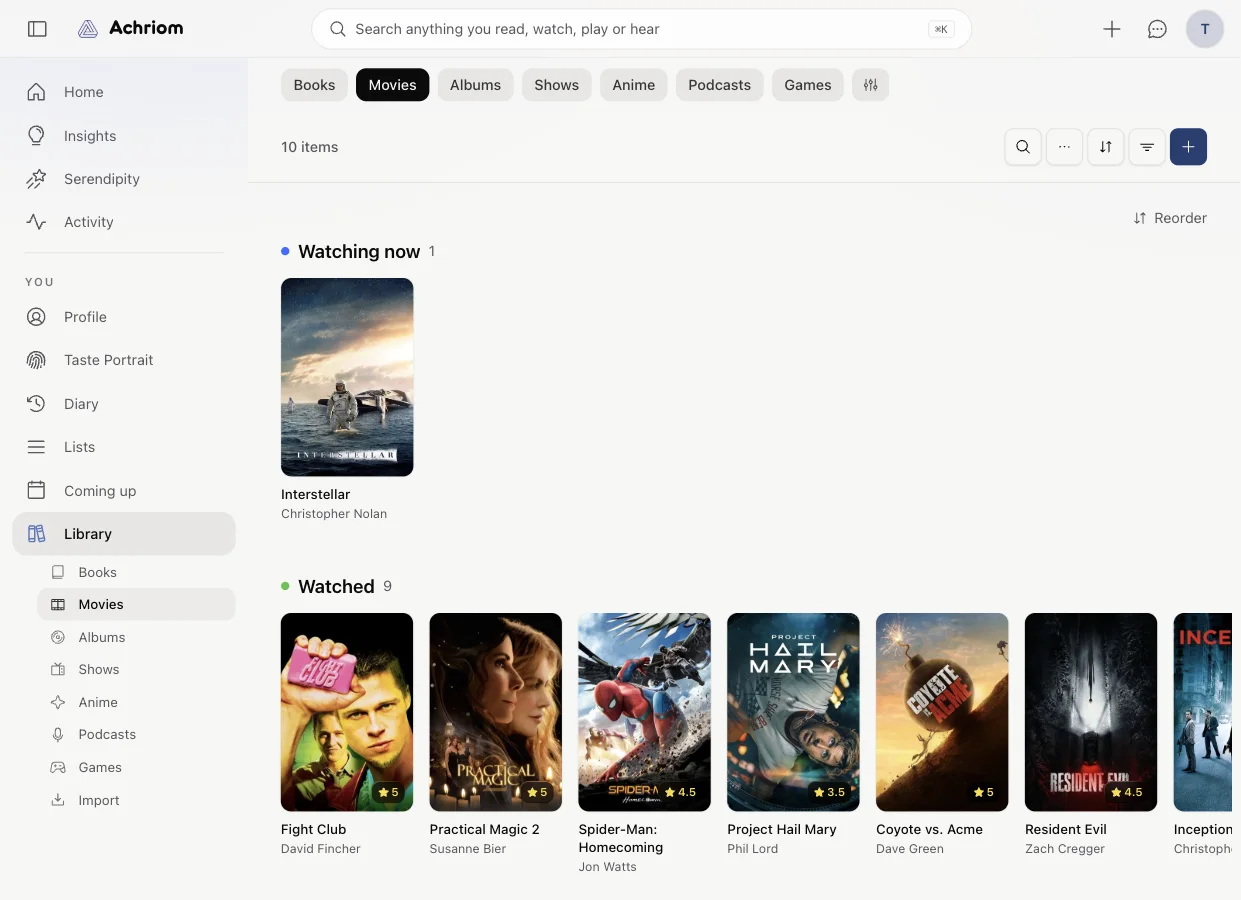Click the Watching now section heading
This screenshot has width=1241, height=900.
[x=359, y=251]
